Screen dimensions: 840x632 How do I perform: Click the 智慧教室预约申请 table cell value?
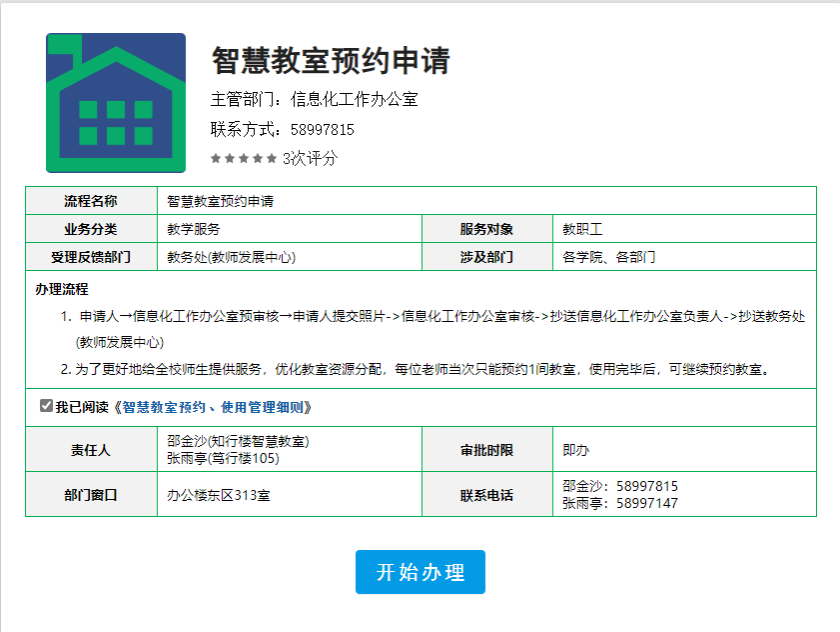[486, 201]
